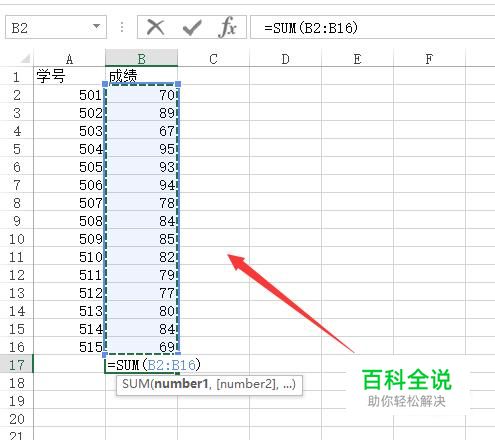Select row 18 header

tap(17, 383)
